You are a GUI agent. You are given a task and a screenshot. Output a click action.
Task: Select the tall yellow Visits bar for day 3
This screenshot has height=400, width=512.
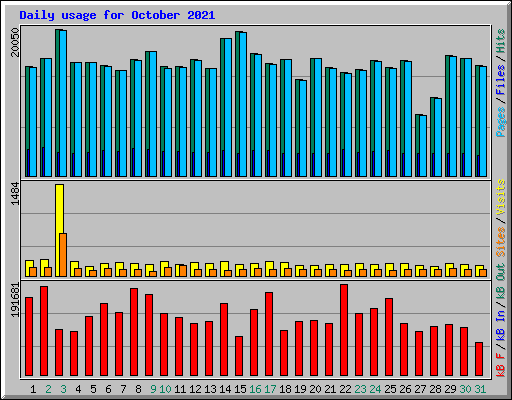(59, 230)
